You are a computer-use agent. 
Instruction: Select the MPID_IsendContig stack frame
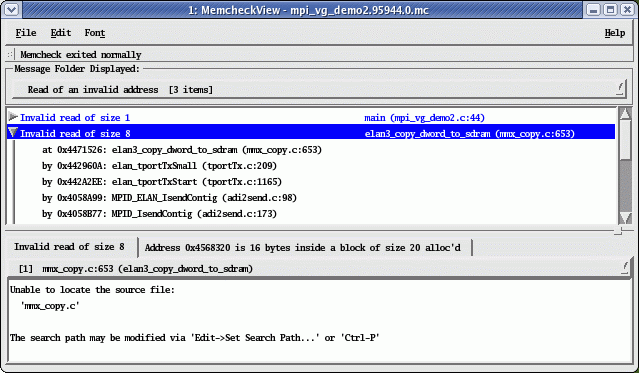(x=159, y=214)
